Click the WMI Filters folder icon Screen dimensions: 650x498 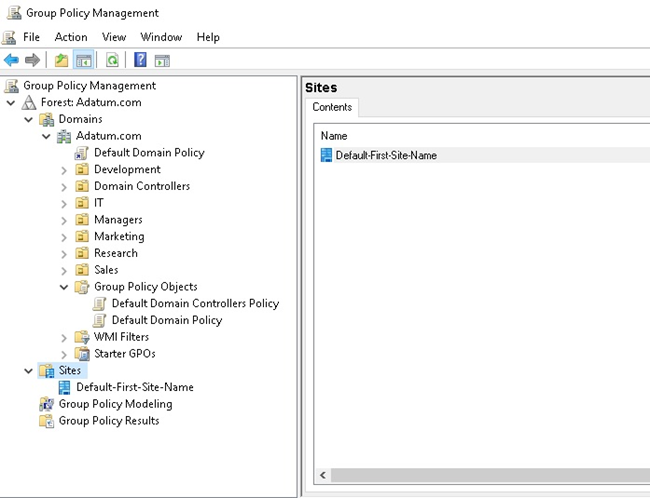(82, 337)
